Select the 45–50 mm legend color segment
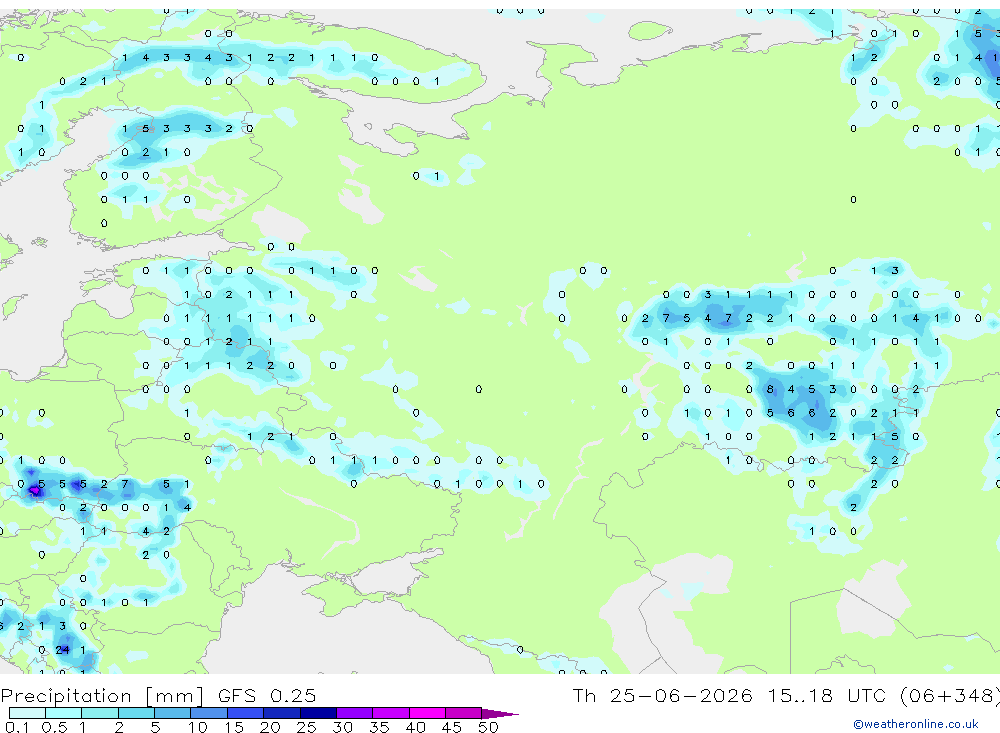 point(464,713)
